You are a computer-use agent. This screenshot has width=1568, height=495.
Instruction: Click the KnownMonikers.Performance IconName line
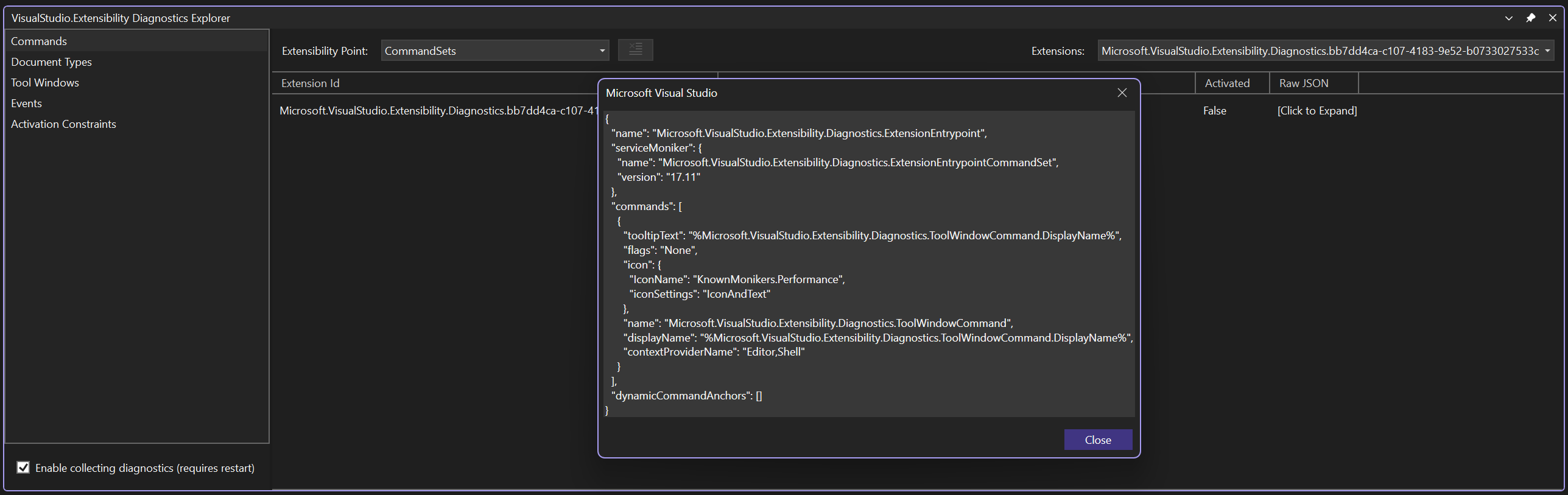point(737,279)
